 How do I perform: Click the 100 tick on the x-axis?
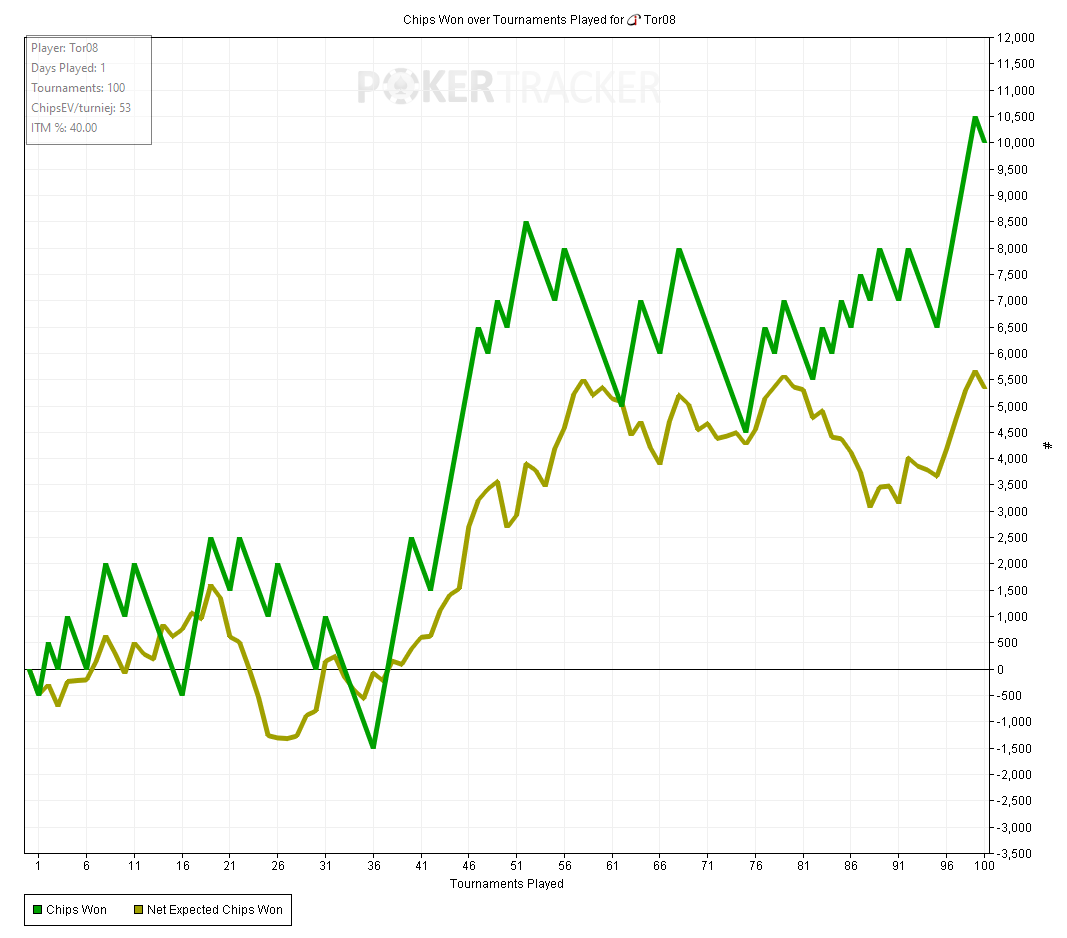click(x=987, y=865)
